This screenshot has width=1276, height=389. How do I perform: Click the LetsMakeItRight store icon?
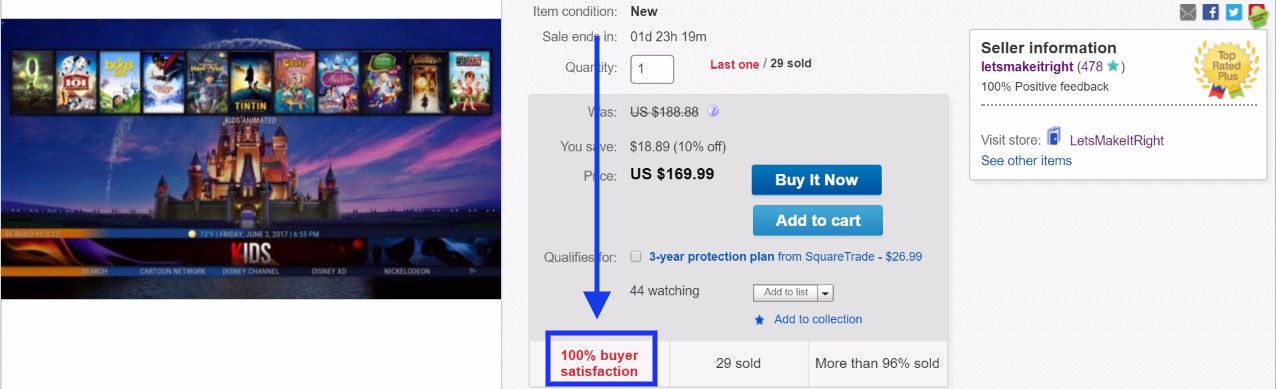click(x=1053, y=137)
